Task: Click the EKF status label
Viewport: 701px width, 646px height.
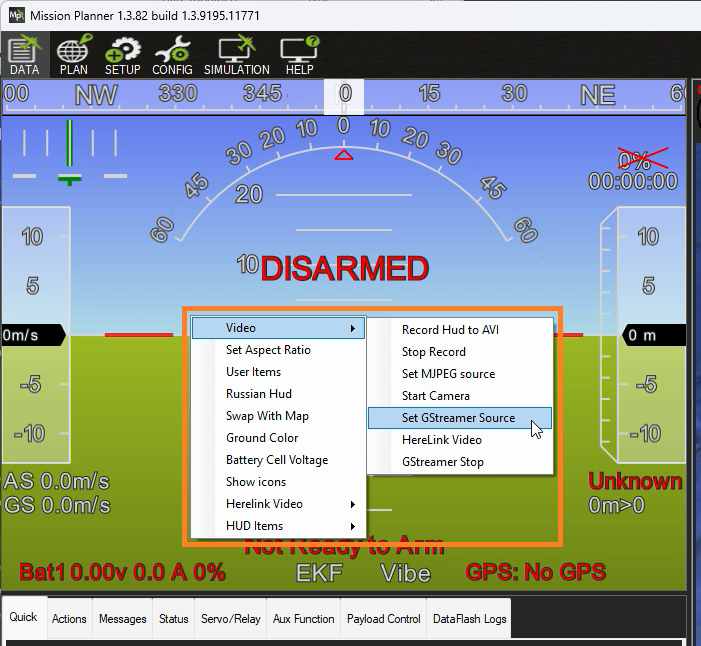Action: tap(319, 573)
